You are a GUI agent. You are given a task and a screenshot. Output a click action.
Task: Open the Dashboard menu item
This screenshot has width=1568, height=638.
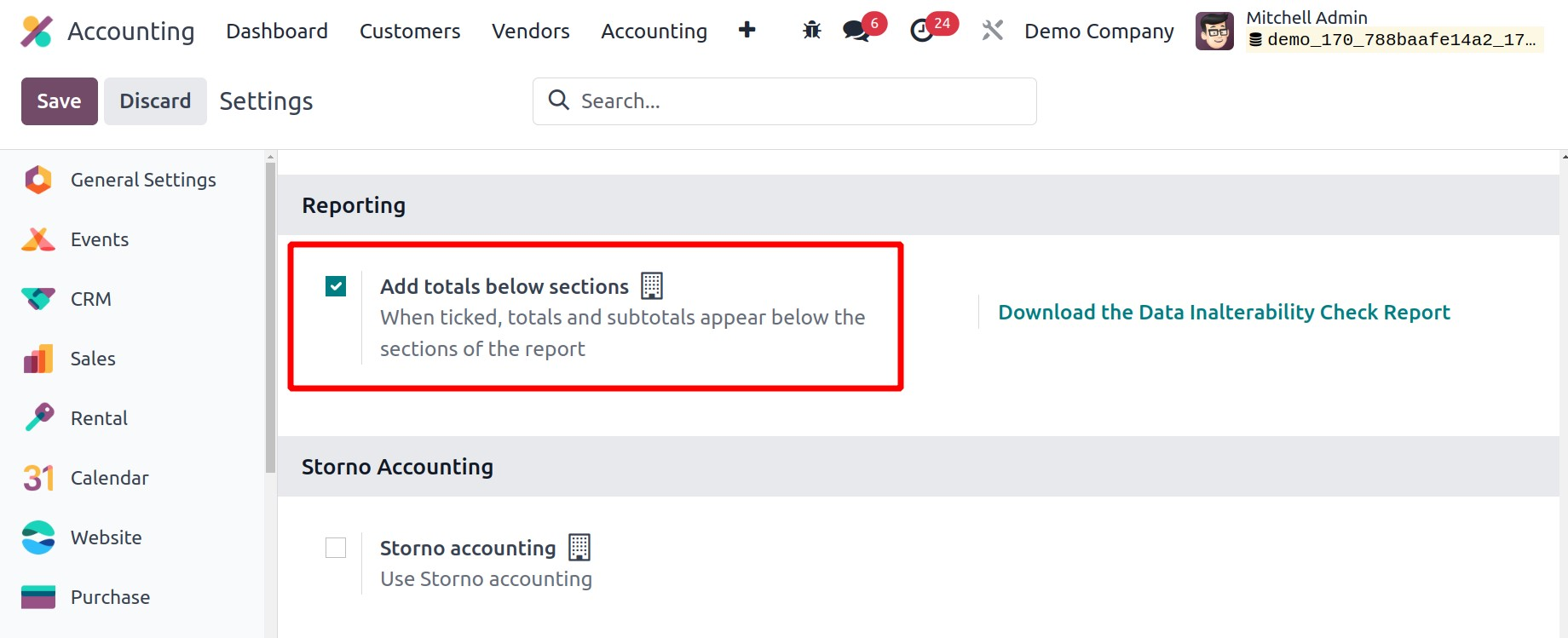pyautogui.click(x=277, y=32)
